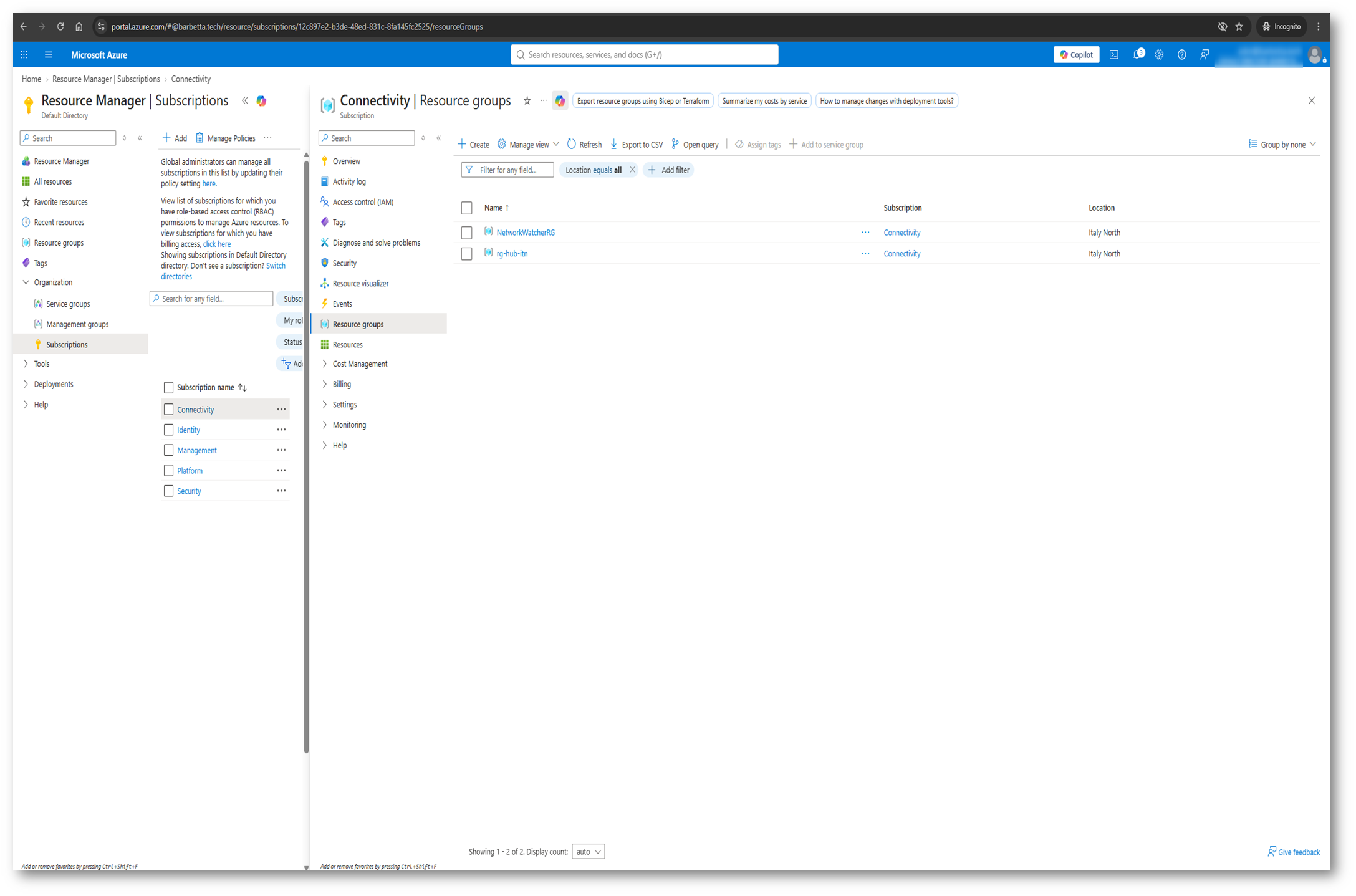Open more options for NetworkWatcherRG row

pos(865,233)
